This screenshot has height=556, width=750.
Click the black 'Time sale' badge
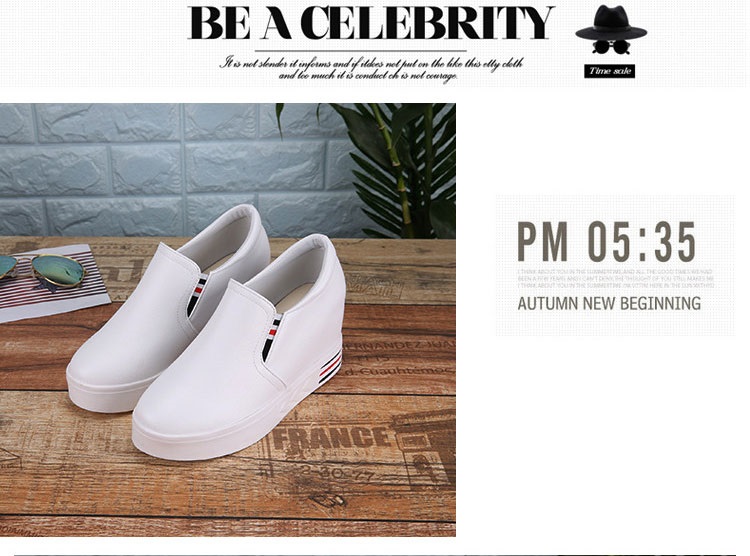(609, 71)
